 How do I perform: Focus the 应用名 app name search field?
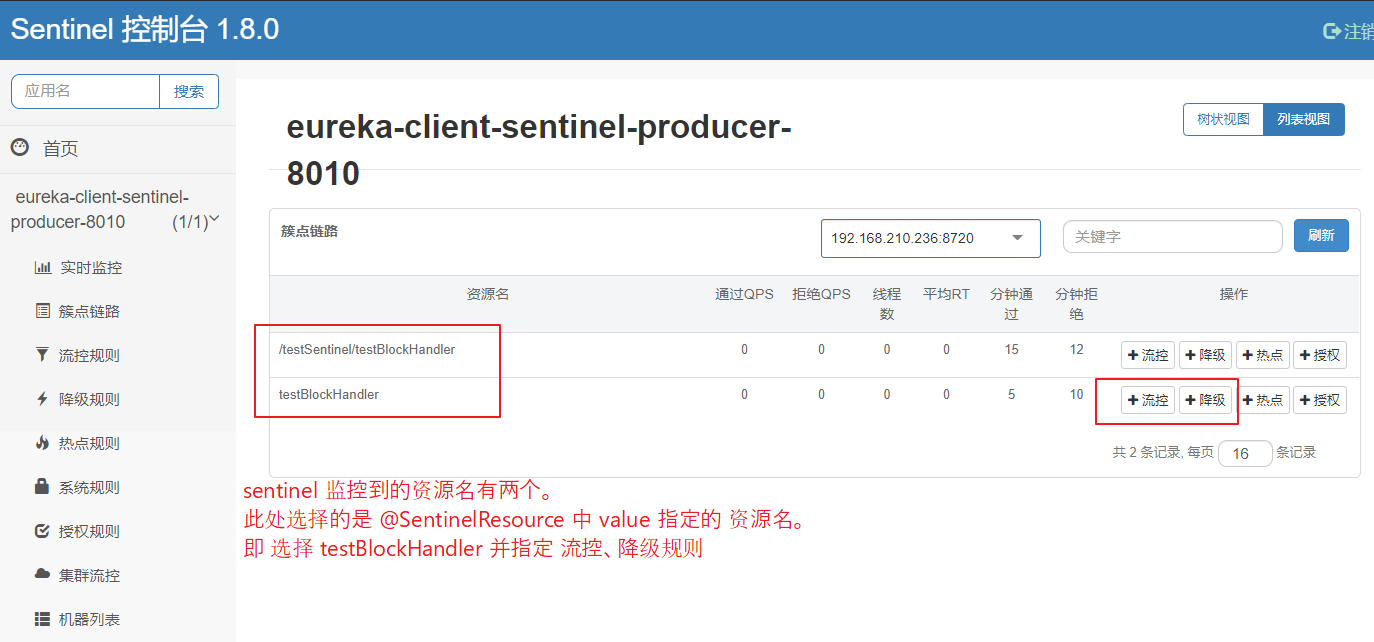coord(86,91)
